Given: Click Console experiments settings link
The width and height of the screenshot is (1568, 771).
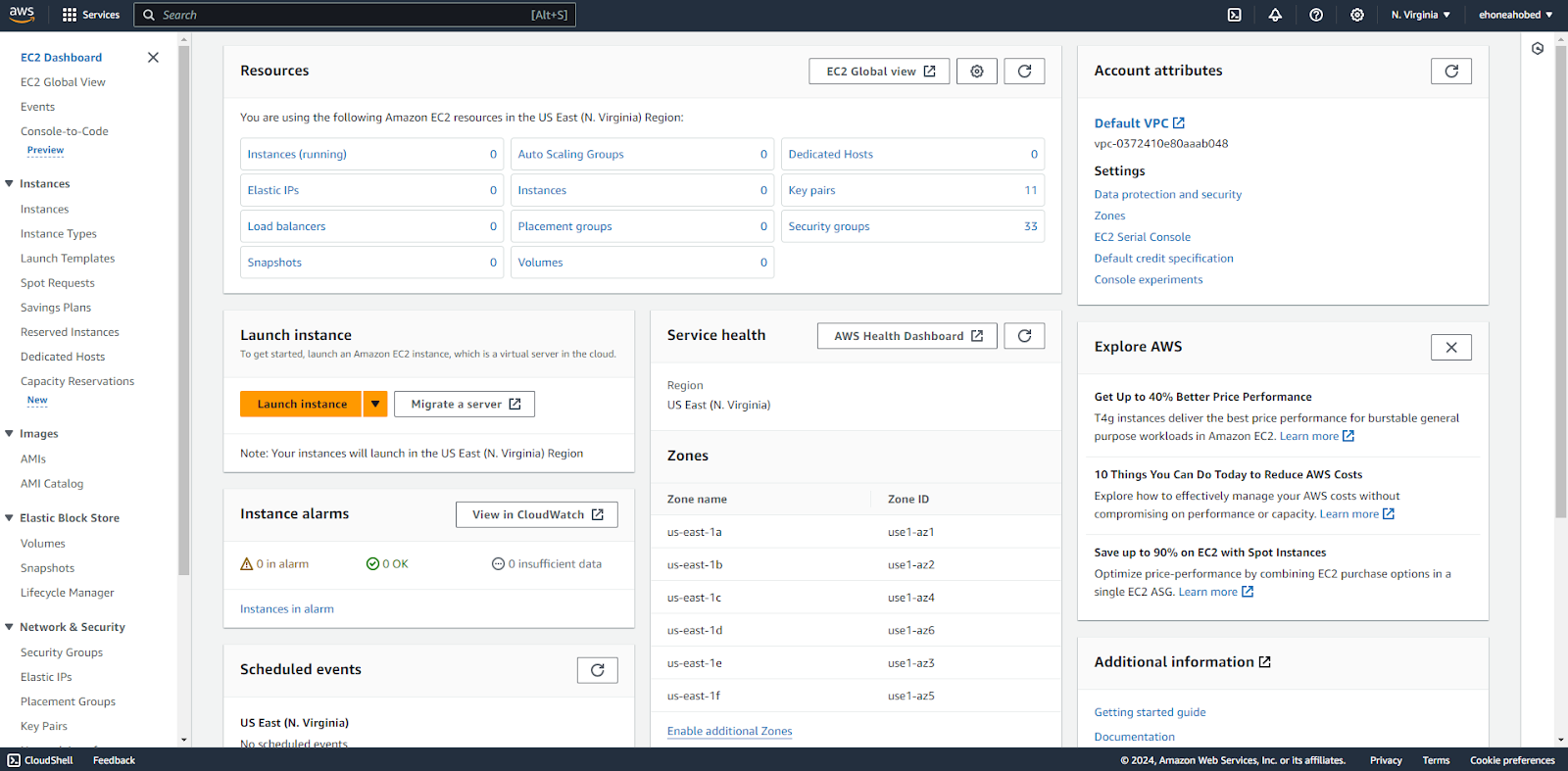Looking at the screenshot, I should point(1149,280).
